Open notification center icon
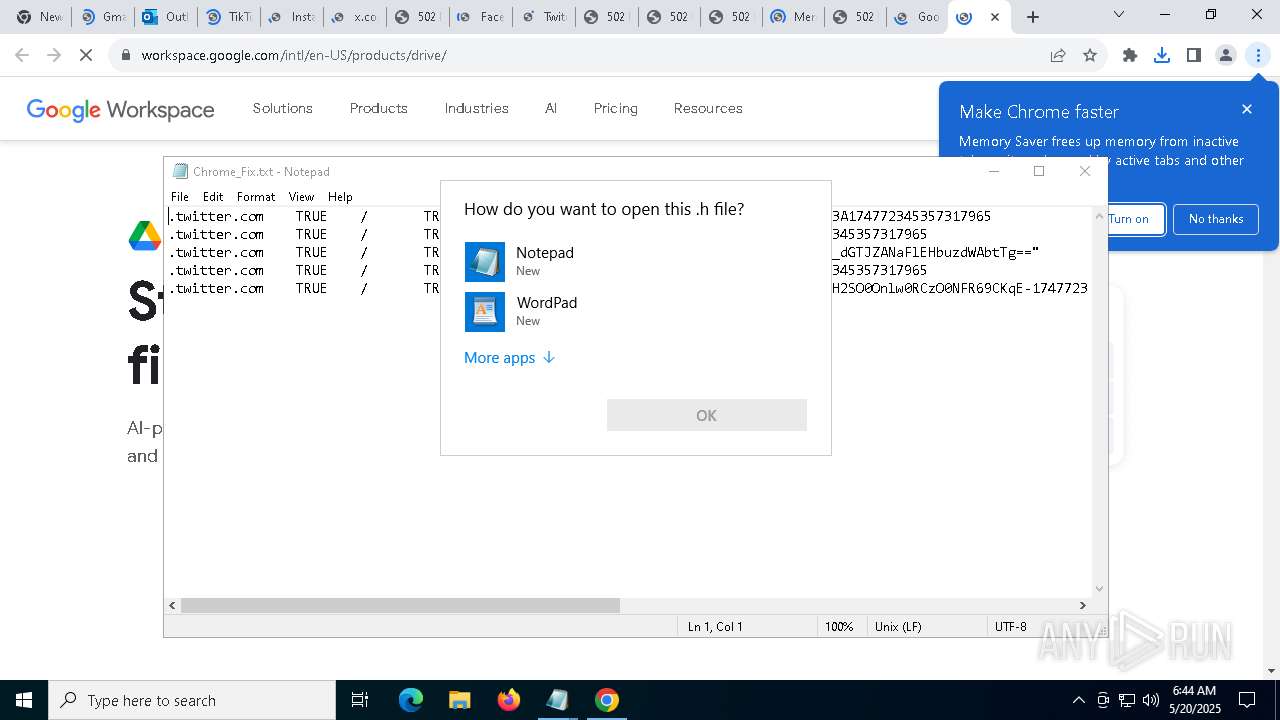This screenshot has height=720, width=1280. (1247, 700)
